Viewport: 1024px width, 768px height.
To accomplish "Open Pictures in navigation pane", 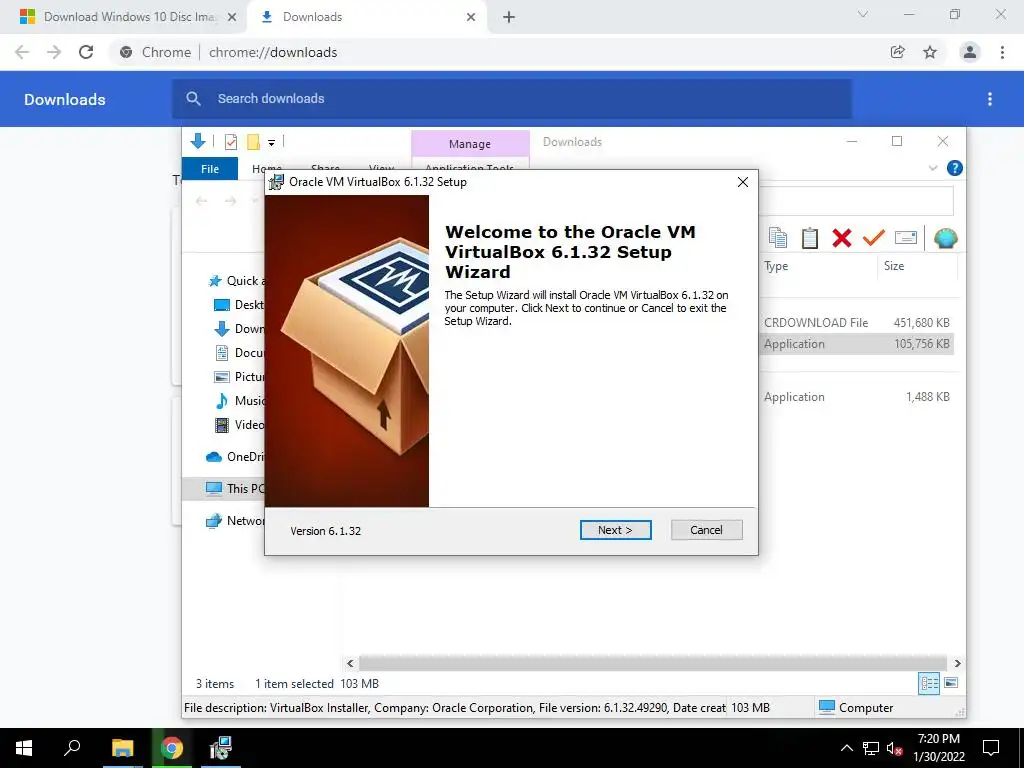I will 239,377.
